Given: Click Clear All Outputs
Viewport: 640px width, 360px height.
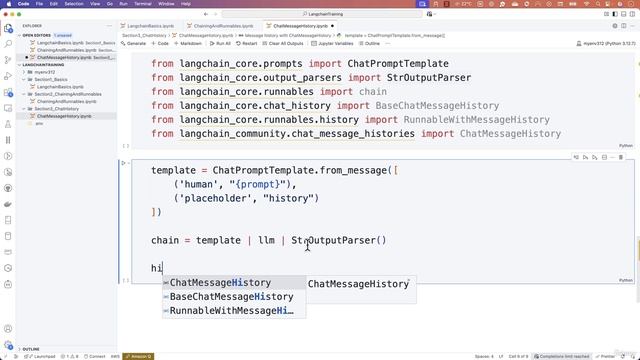Looking at the screenshot, I should pyautogui.click(x=283, y=43).
